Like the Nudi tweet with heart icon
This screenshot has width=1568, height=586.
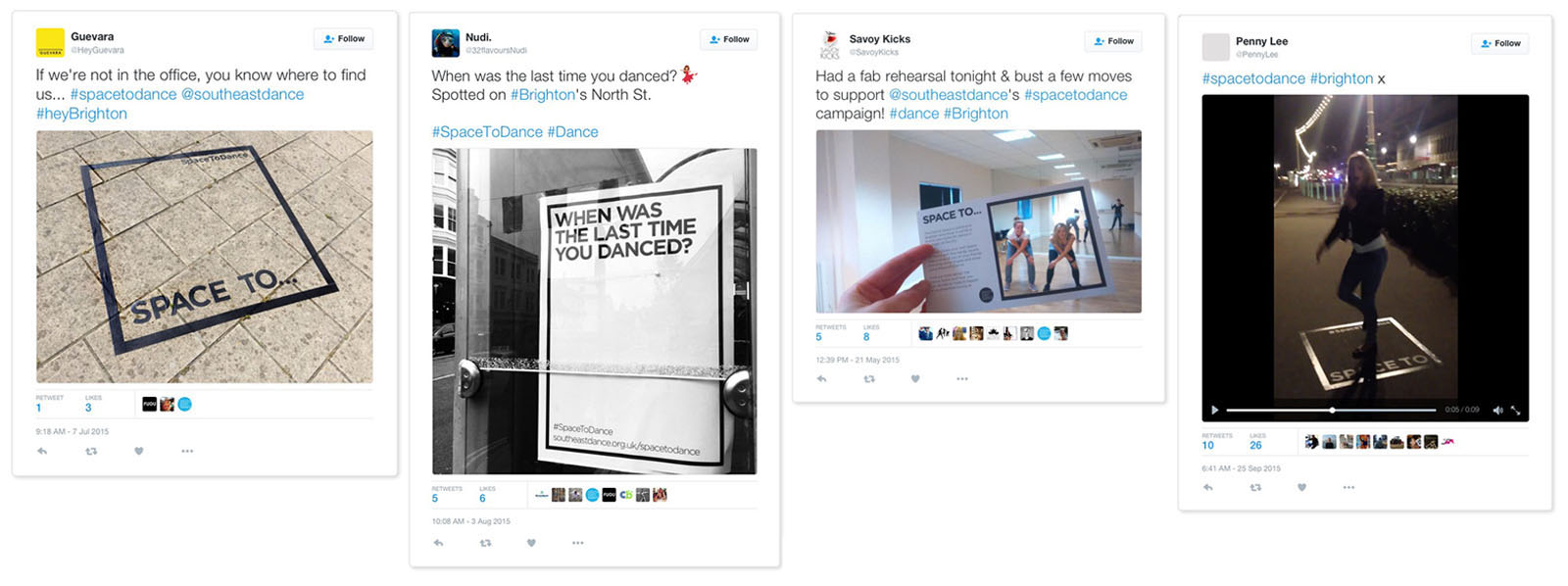click(531, 542)
